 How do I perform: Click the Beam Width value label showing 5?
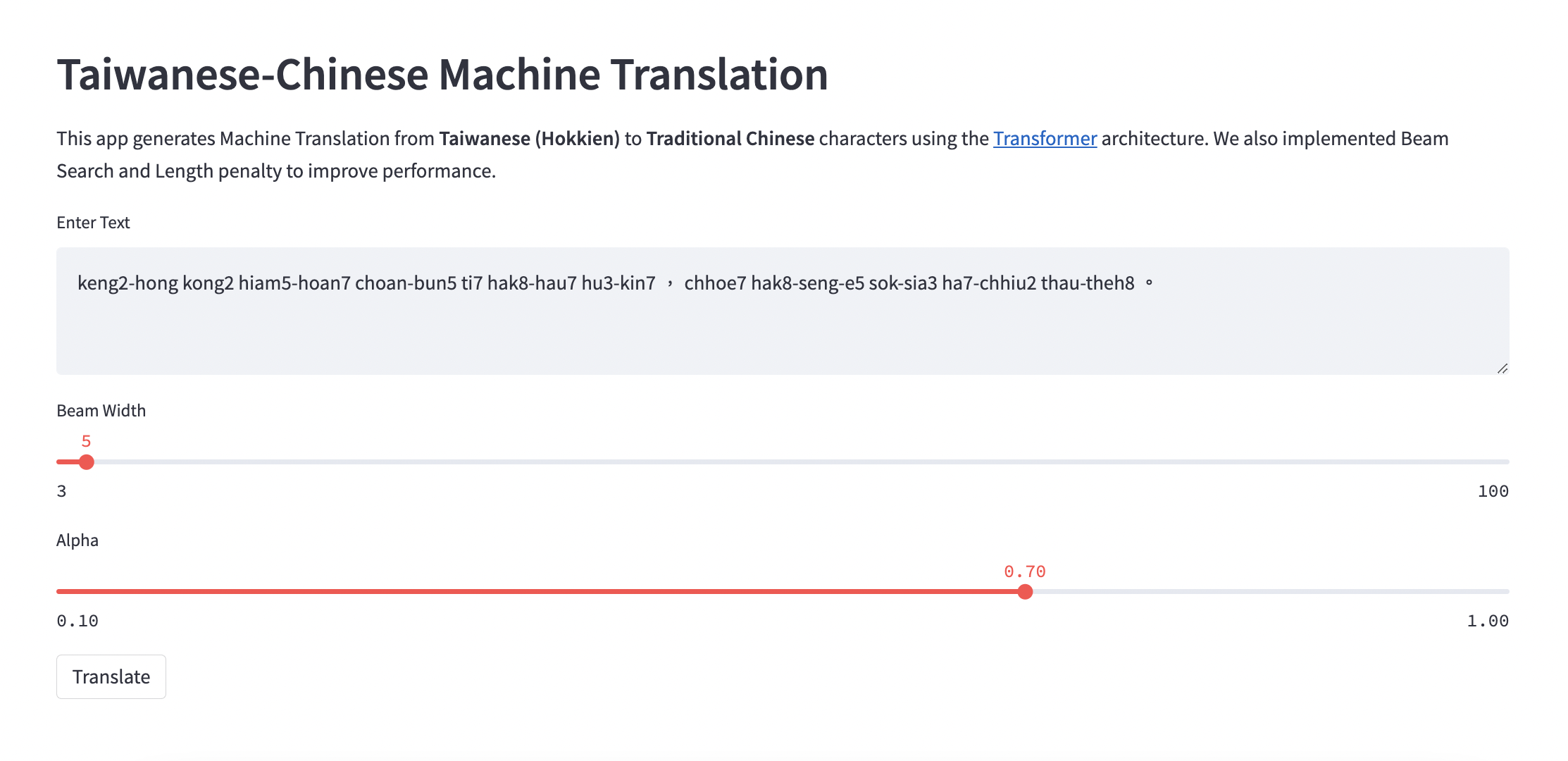pos(85,440)
